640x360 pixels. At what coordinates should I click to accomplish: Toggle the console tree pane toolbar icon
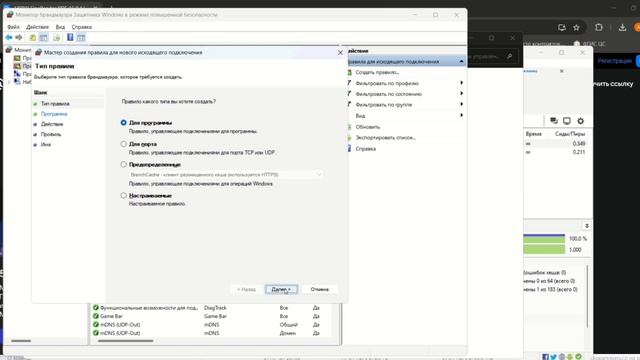click(x=44, y=38)
